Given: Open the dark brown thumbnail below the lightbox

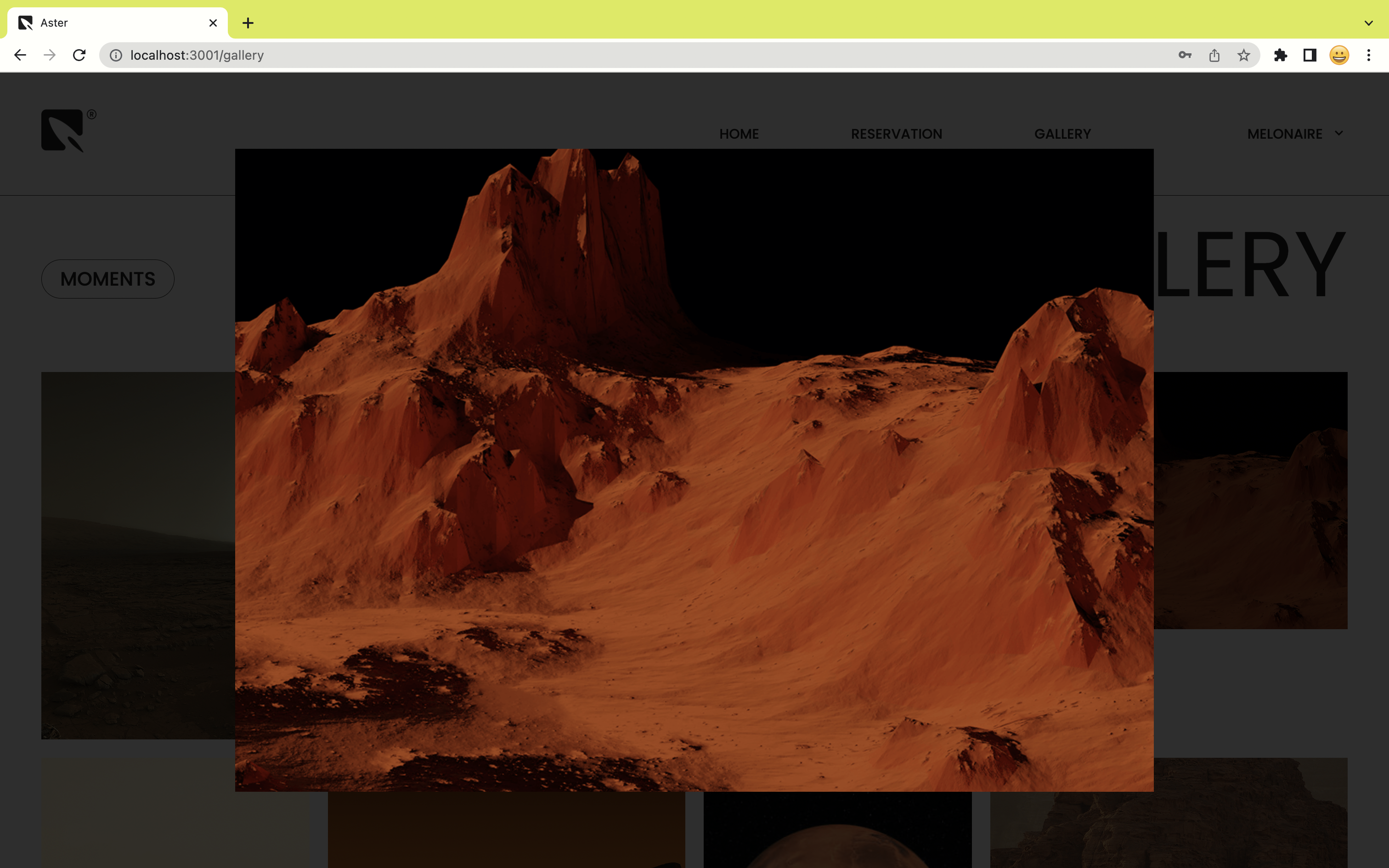Looking at the screenshot, I should click(506, 830).
